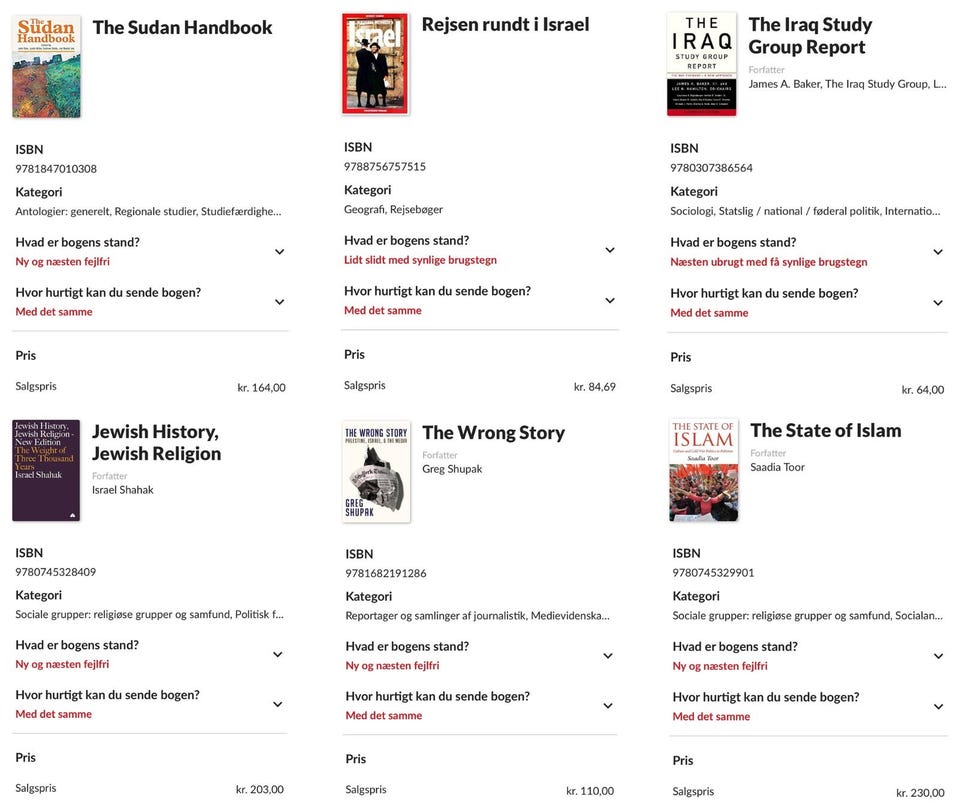The height and width of the screenshot is (805, 960).
Task: Click author name Greg Shupak
Action: pos(452,469)
